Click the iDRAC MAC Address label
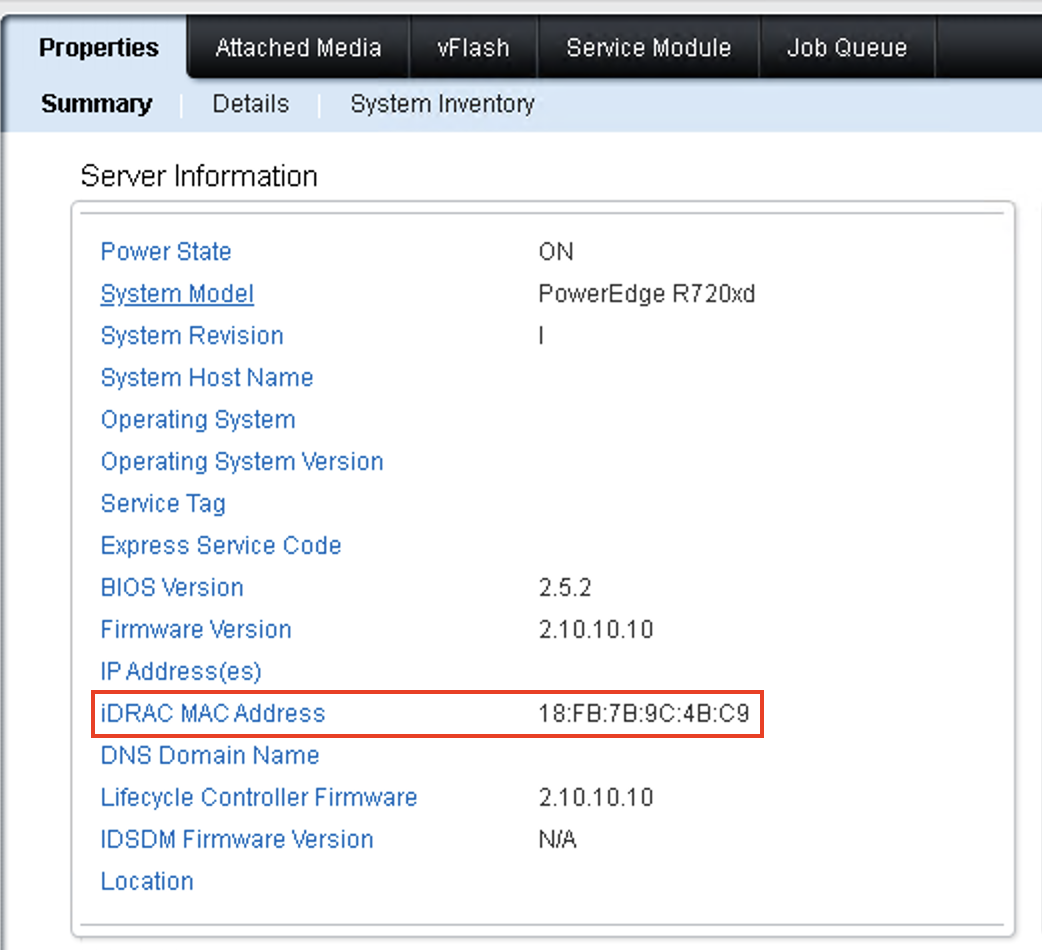The image size is (1042, 950). [x=213, y=714]
